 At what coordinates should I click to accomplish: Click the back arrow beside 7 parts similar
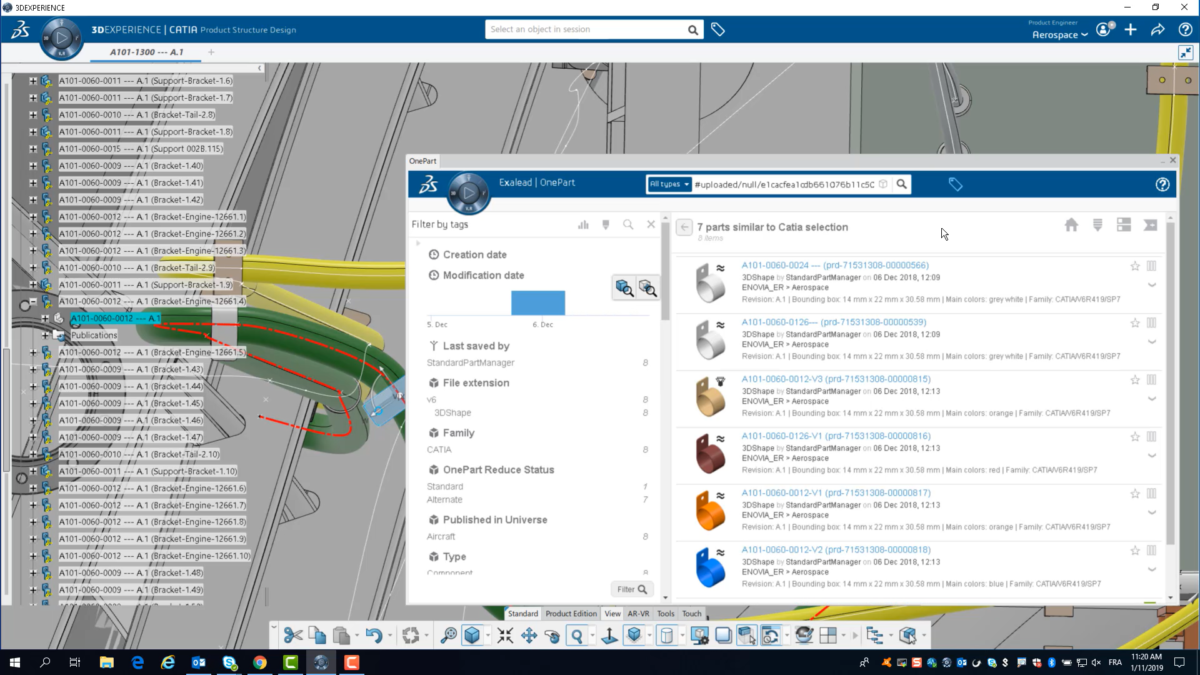coord(684,227)
